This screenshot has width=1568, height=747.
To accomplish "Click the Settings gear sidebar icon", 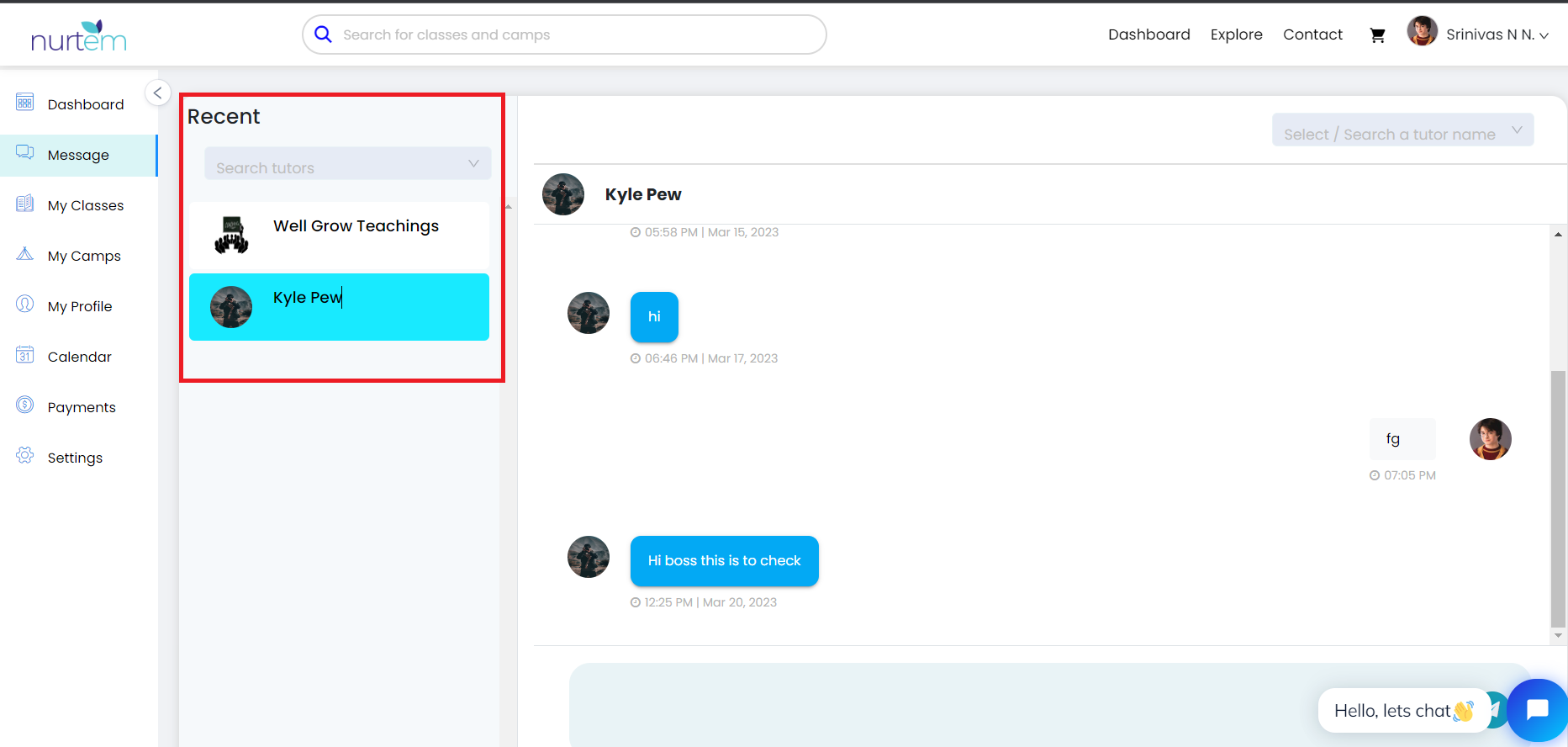I will pyautogui.click(x=25, y=456).
